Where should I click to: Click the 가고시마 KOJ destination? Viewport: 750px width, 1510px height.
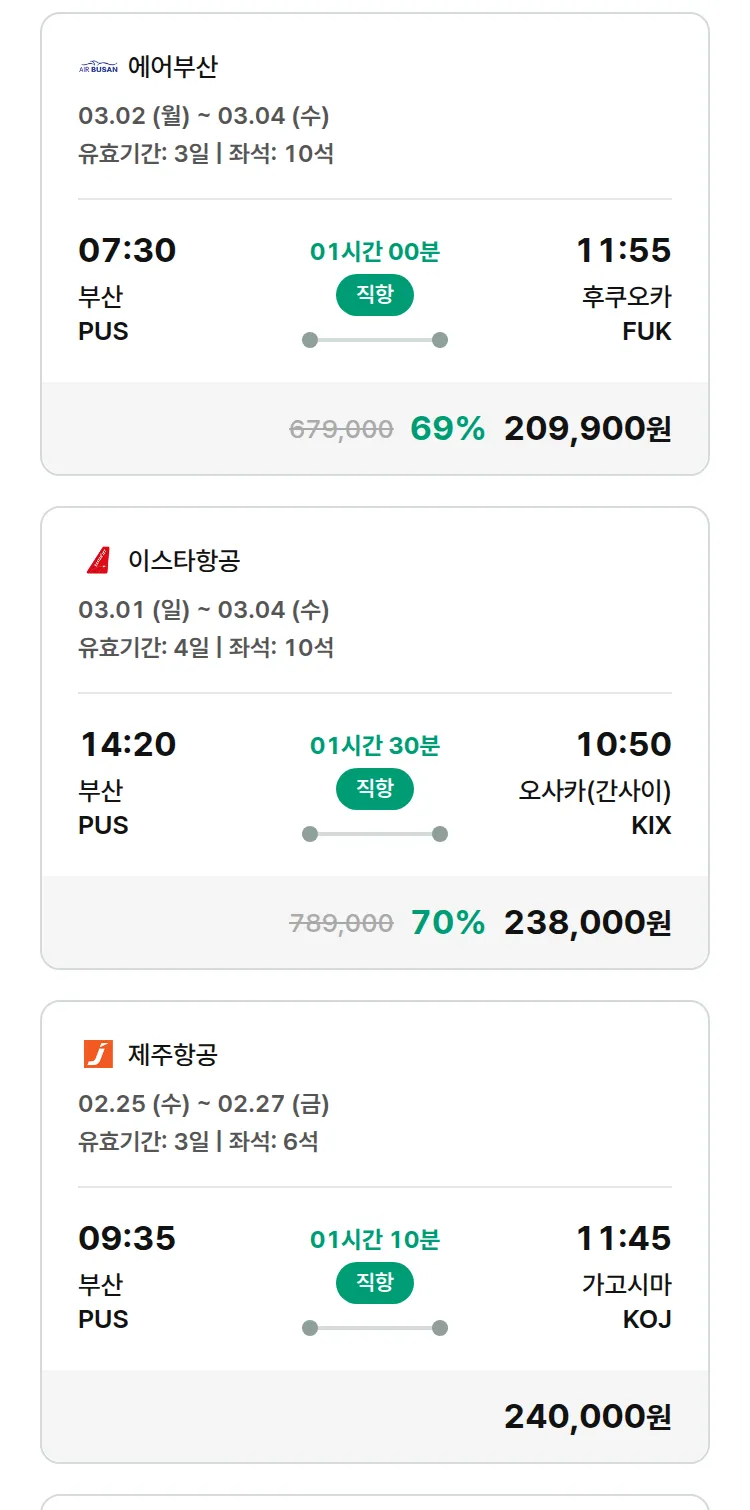626,1301
